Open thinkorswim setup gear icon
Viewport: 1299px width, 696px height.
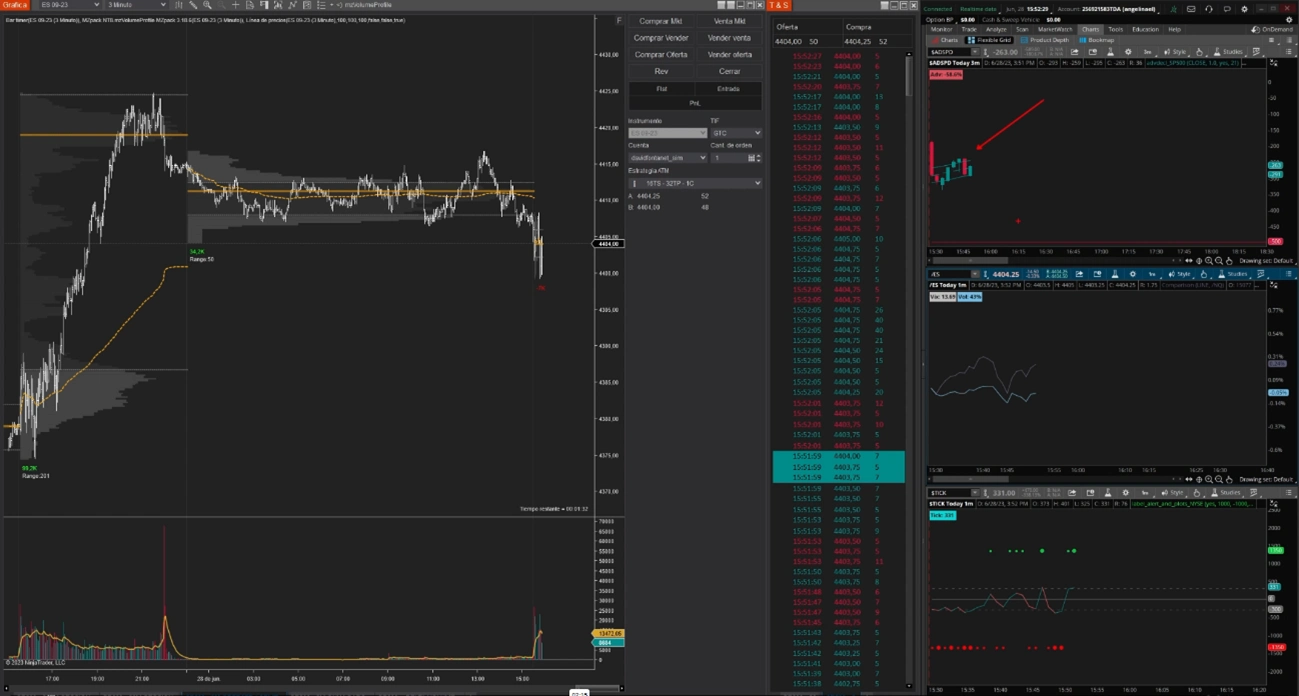(x=1244, y=9)
